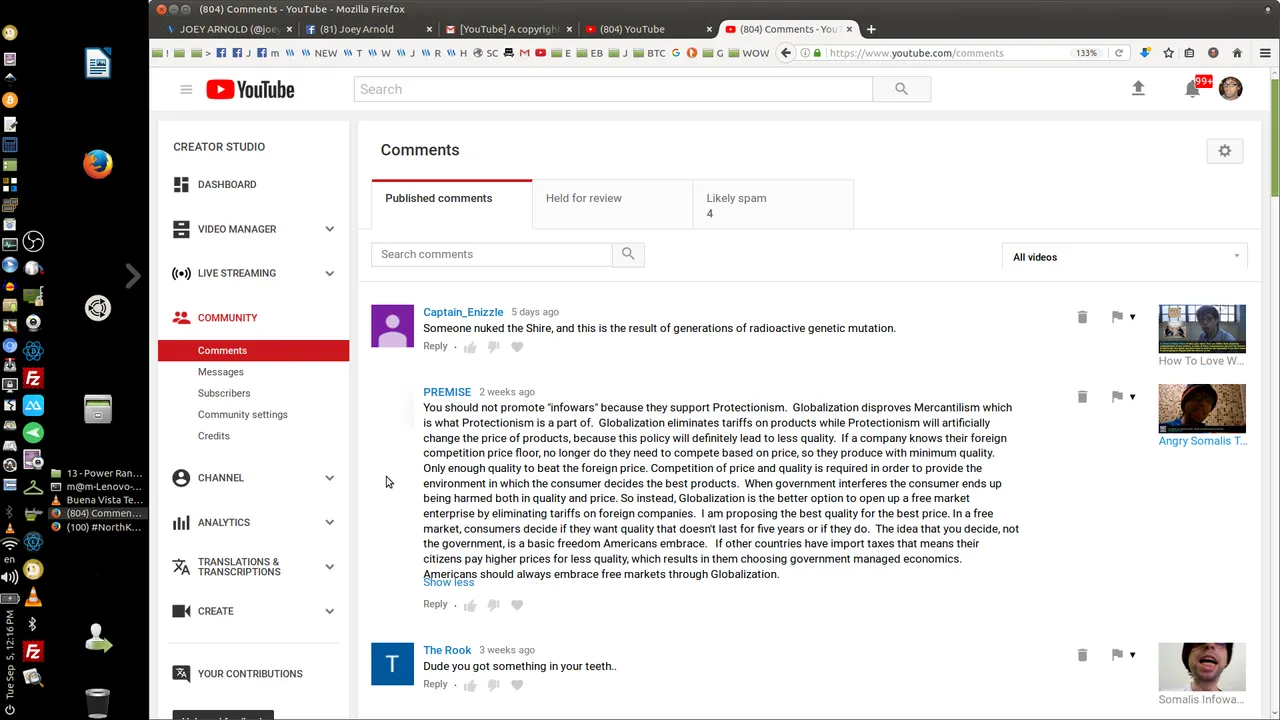The image size is (1280, 720).
Task: Open Messages under Community
Action: tap(221, 372)
